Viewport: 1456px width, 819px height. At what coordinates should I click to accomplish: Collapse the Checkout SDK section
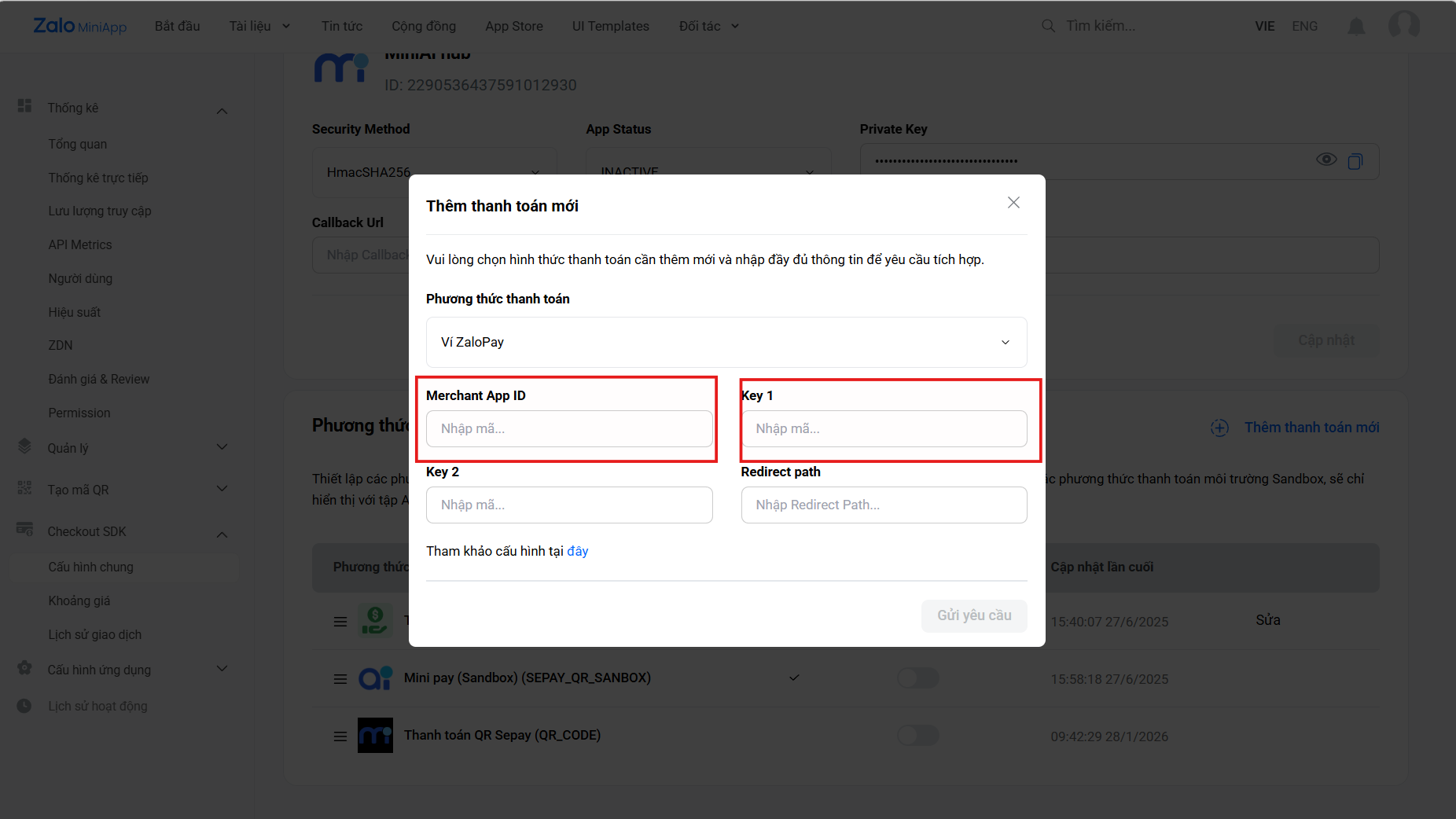[222, 534]
